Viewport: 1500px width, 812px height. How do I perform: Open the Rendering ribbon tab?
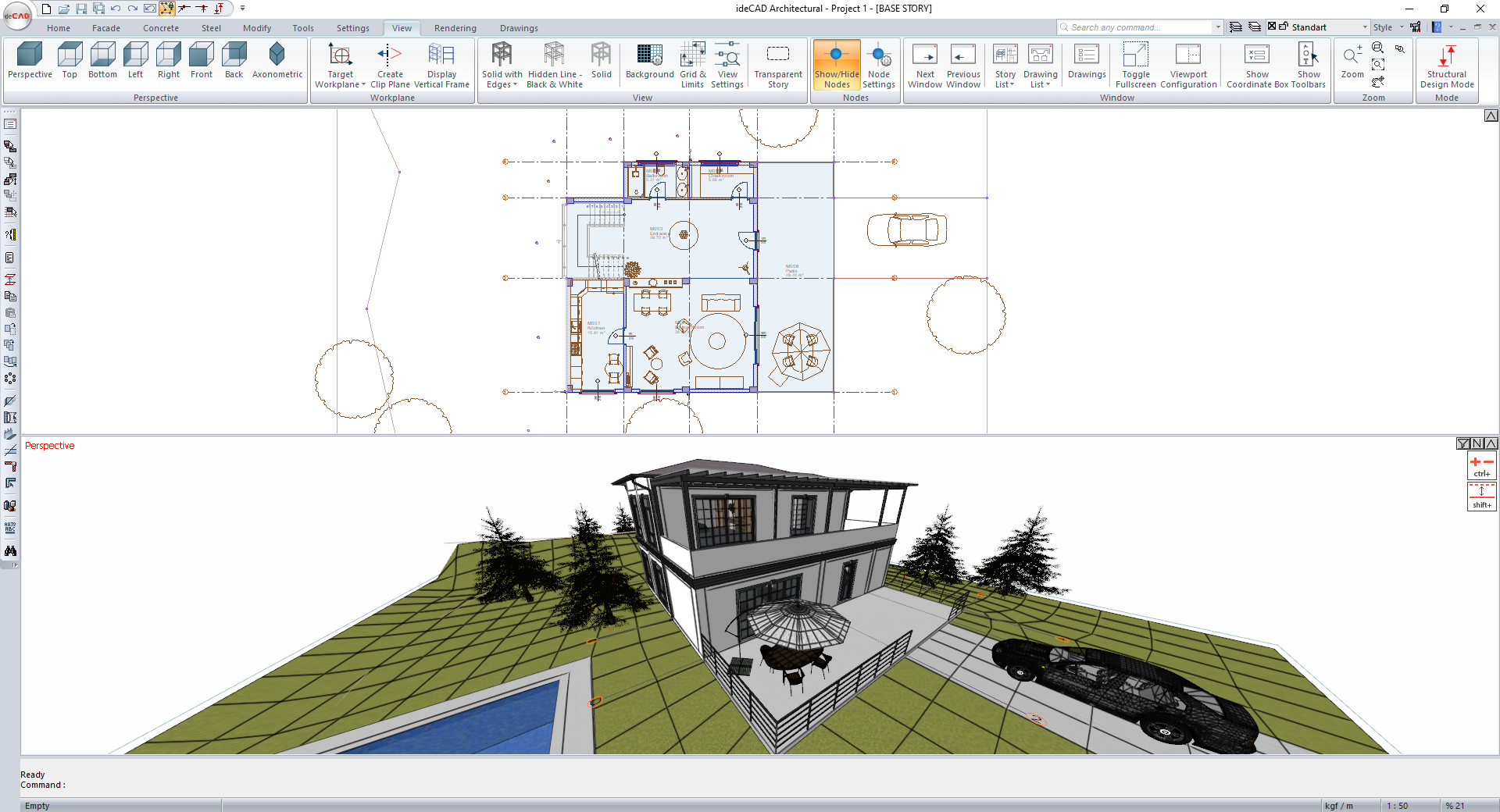pos(455,28)
